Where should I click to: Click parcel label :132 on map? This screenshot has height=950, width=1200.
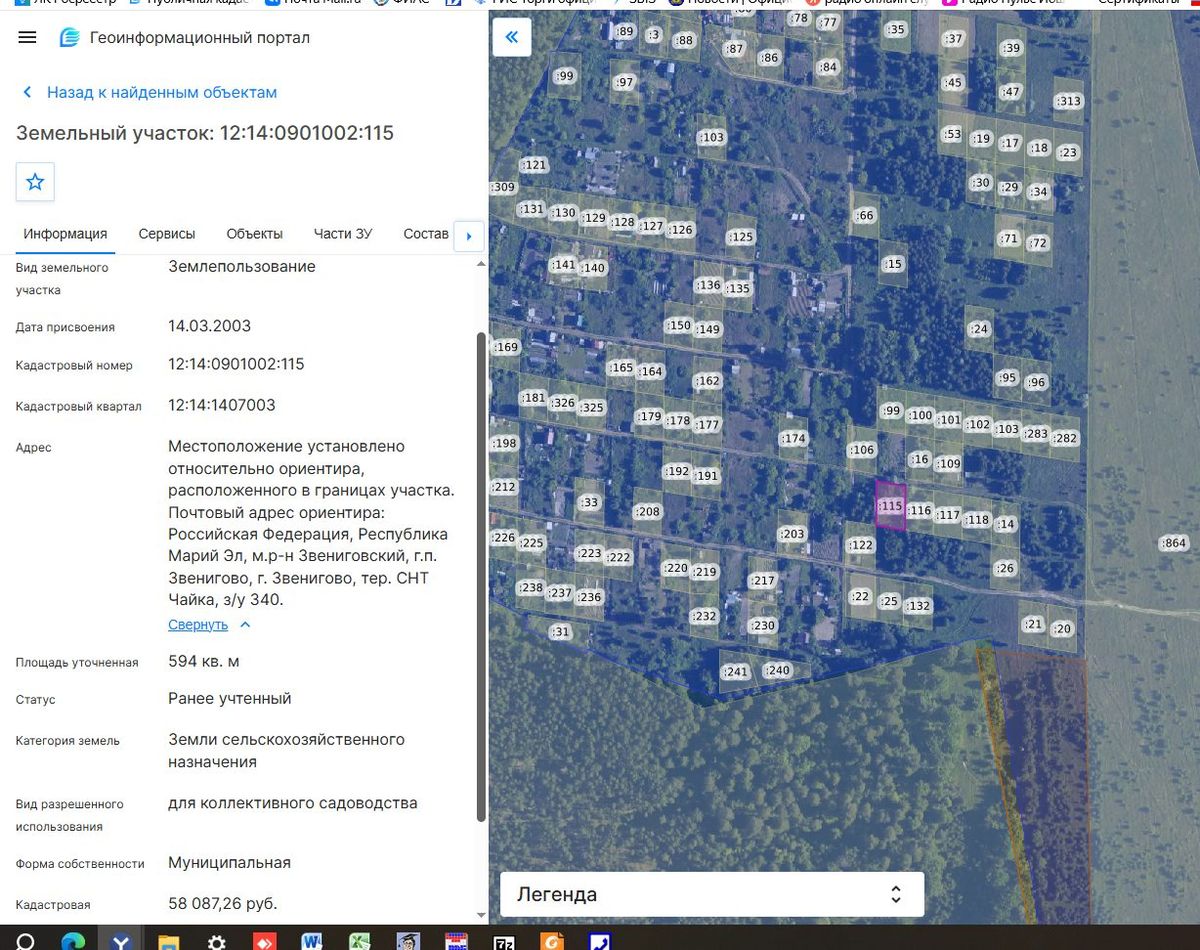[x=917, y=606]
